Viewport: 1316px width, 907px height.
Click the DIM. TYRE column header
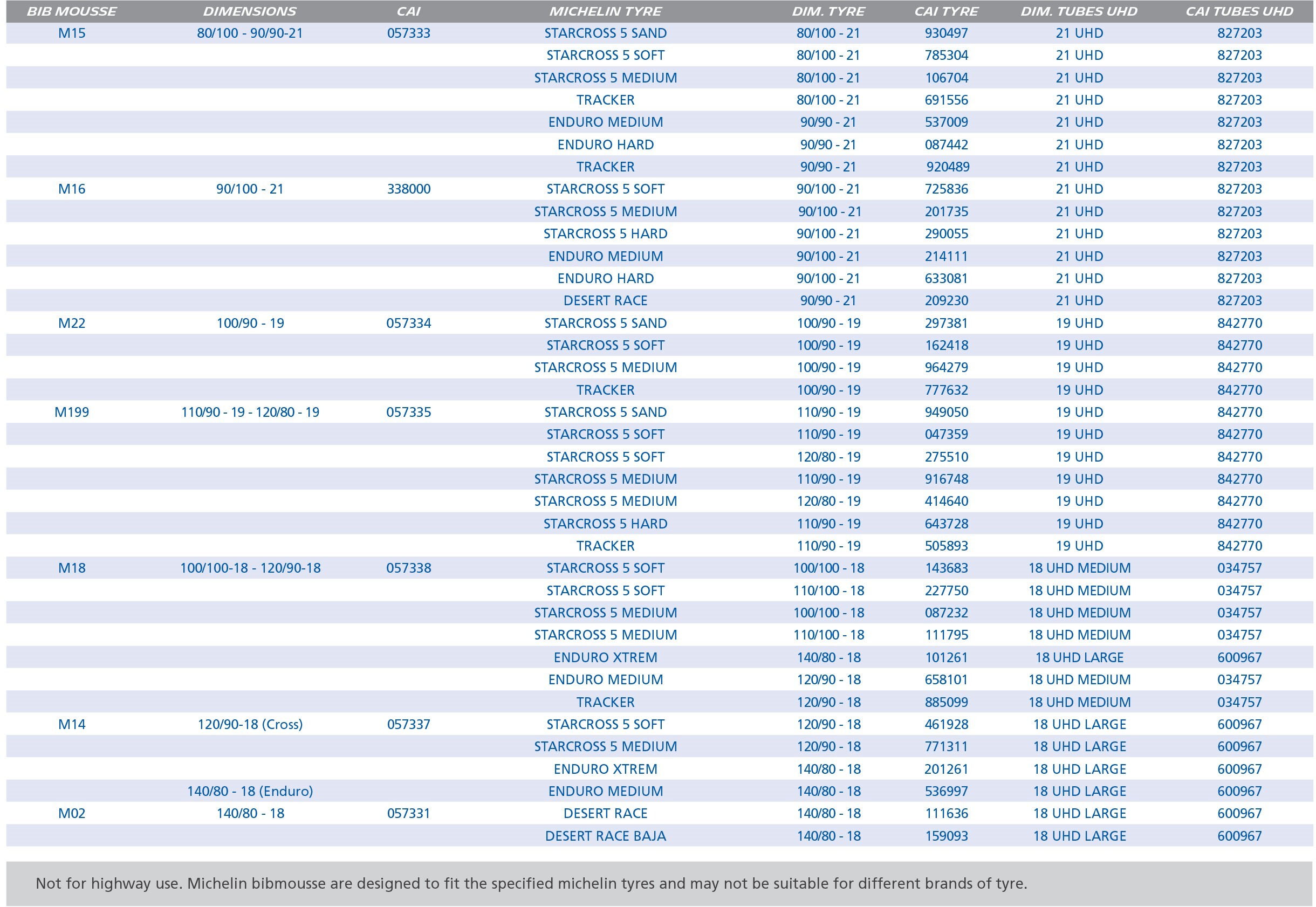[x=828, y=11]
